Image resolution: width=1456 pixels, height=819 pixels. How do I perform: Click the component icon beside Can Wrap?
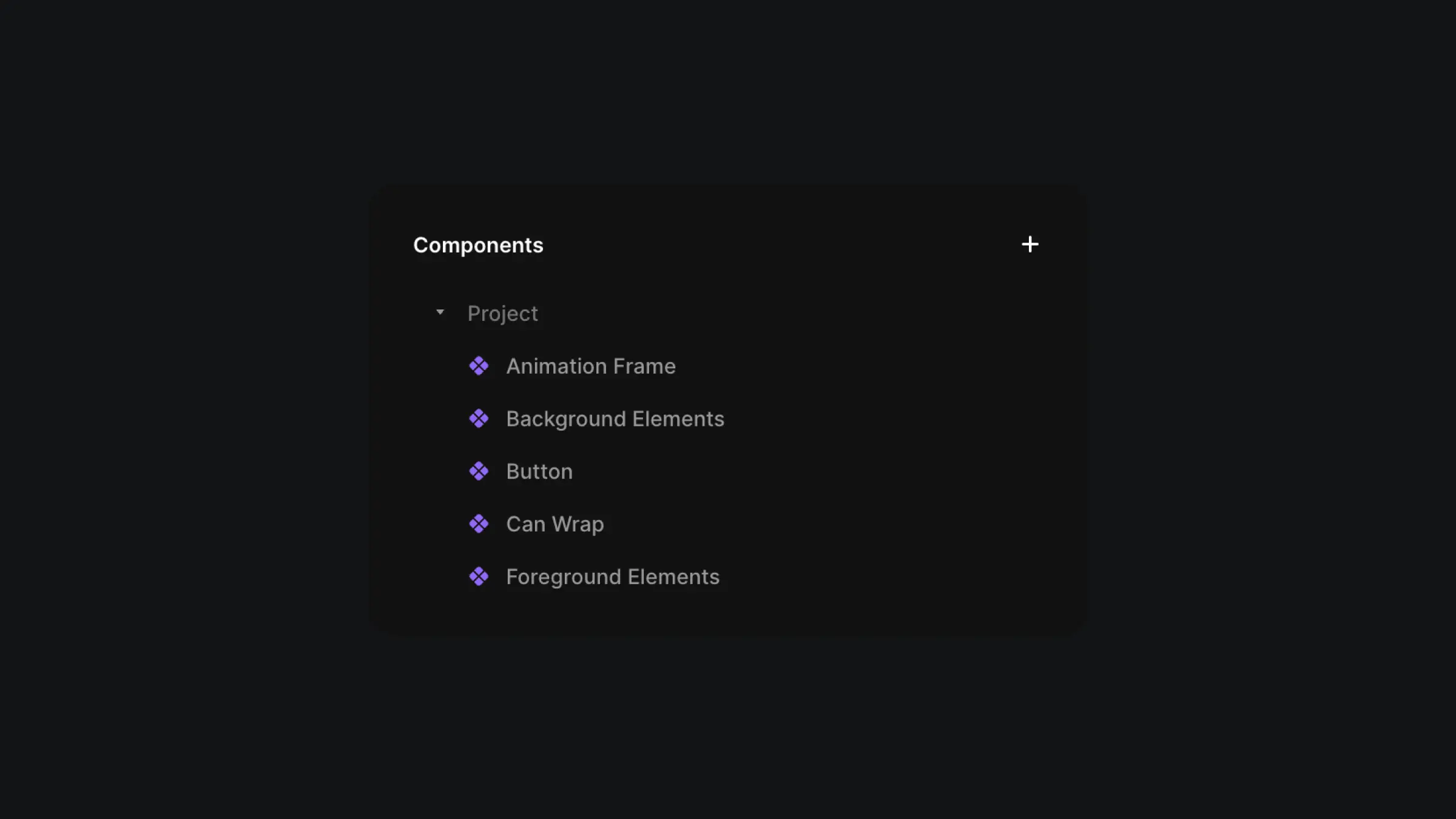(x=479, y=523)
